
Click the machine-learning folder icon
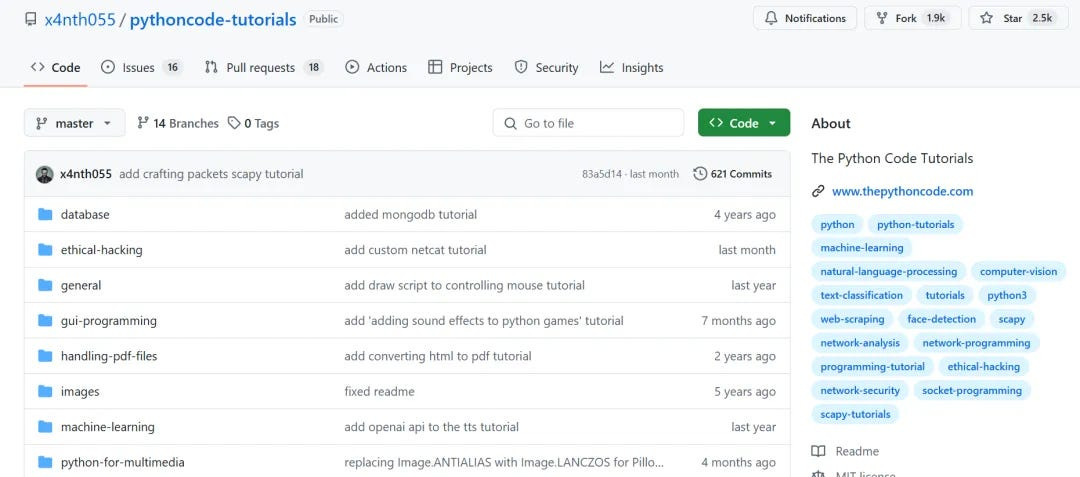tap(45, 427)
